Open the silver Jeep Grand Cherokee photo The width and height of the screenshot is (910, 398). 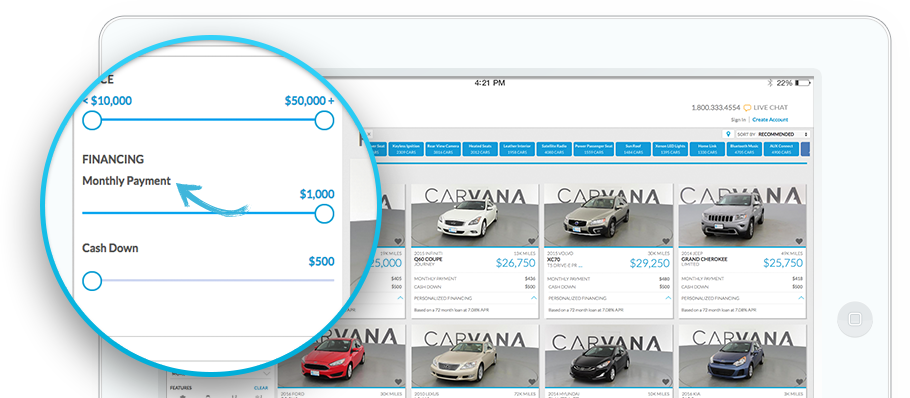[x=742, y=216]
